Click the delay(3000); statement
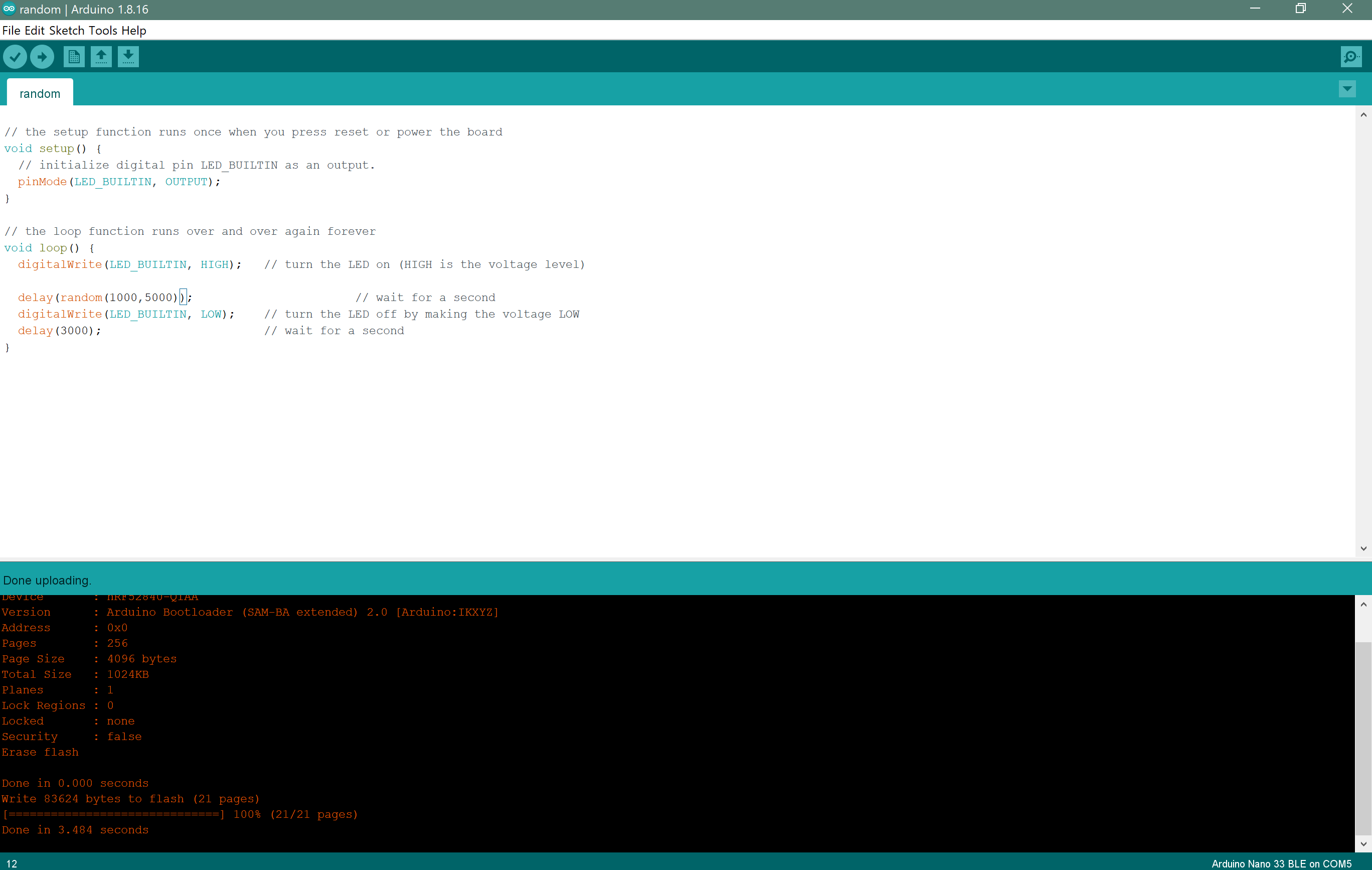 click(59, 331)
